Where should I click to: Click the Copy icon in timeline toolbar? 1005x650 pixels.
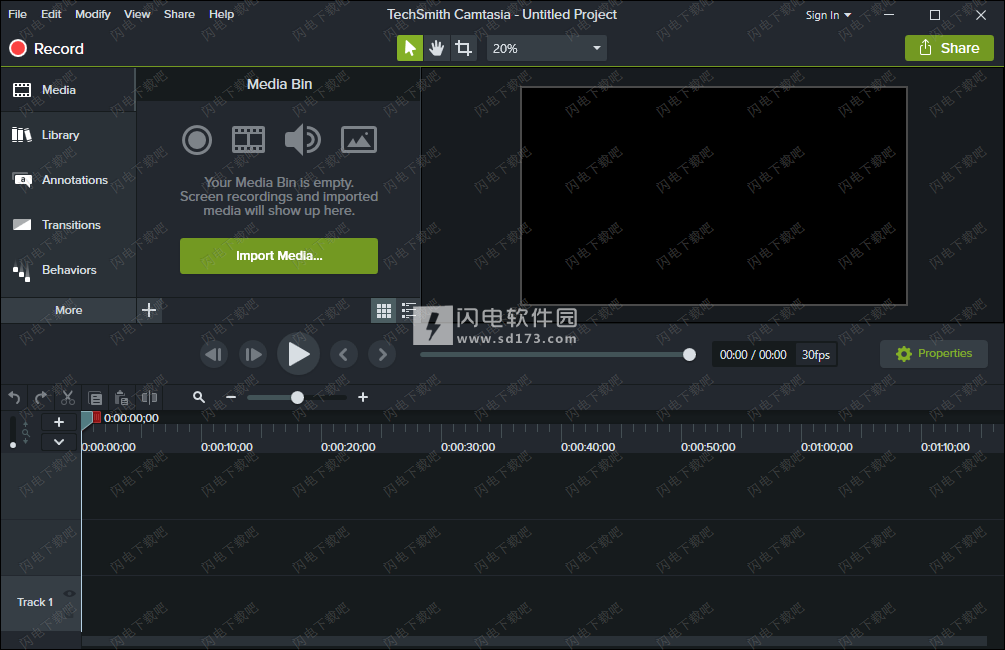click(95, 398)
